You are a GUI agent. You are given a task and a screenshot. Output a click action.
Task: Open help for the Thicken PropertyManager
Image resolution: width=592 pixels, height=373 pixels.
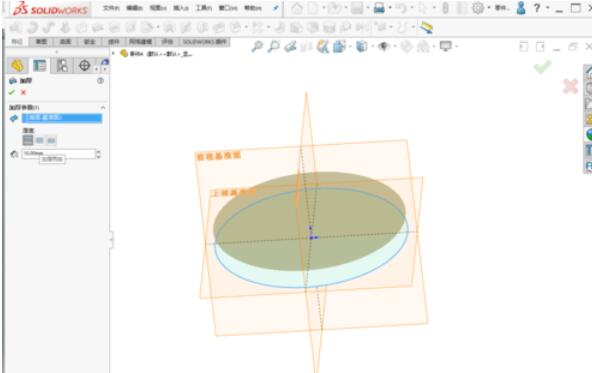(x=100, y=81)
